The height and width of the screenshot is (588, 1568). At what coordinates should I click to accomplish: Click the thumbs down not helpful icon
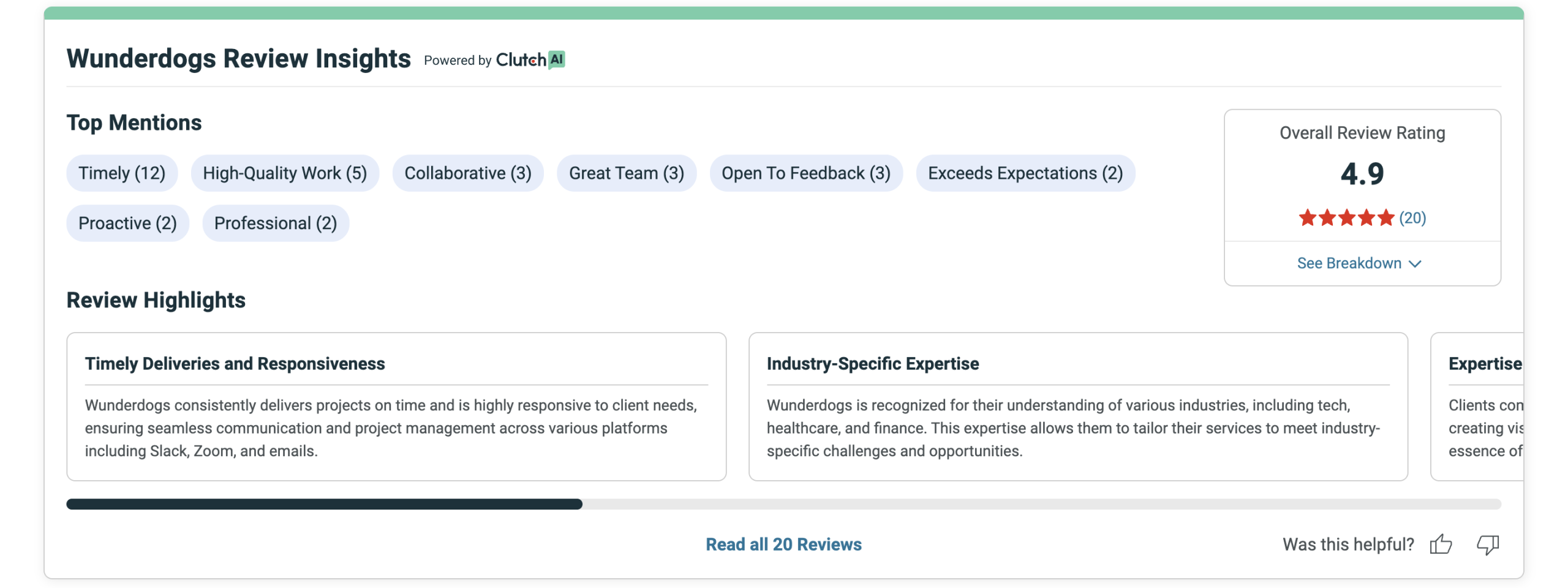(x=1488, y=545)
